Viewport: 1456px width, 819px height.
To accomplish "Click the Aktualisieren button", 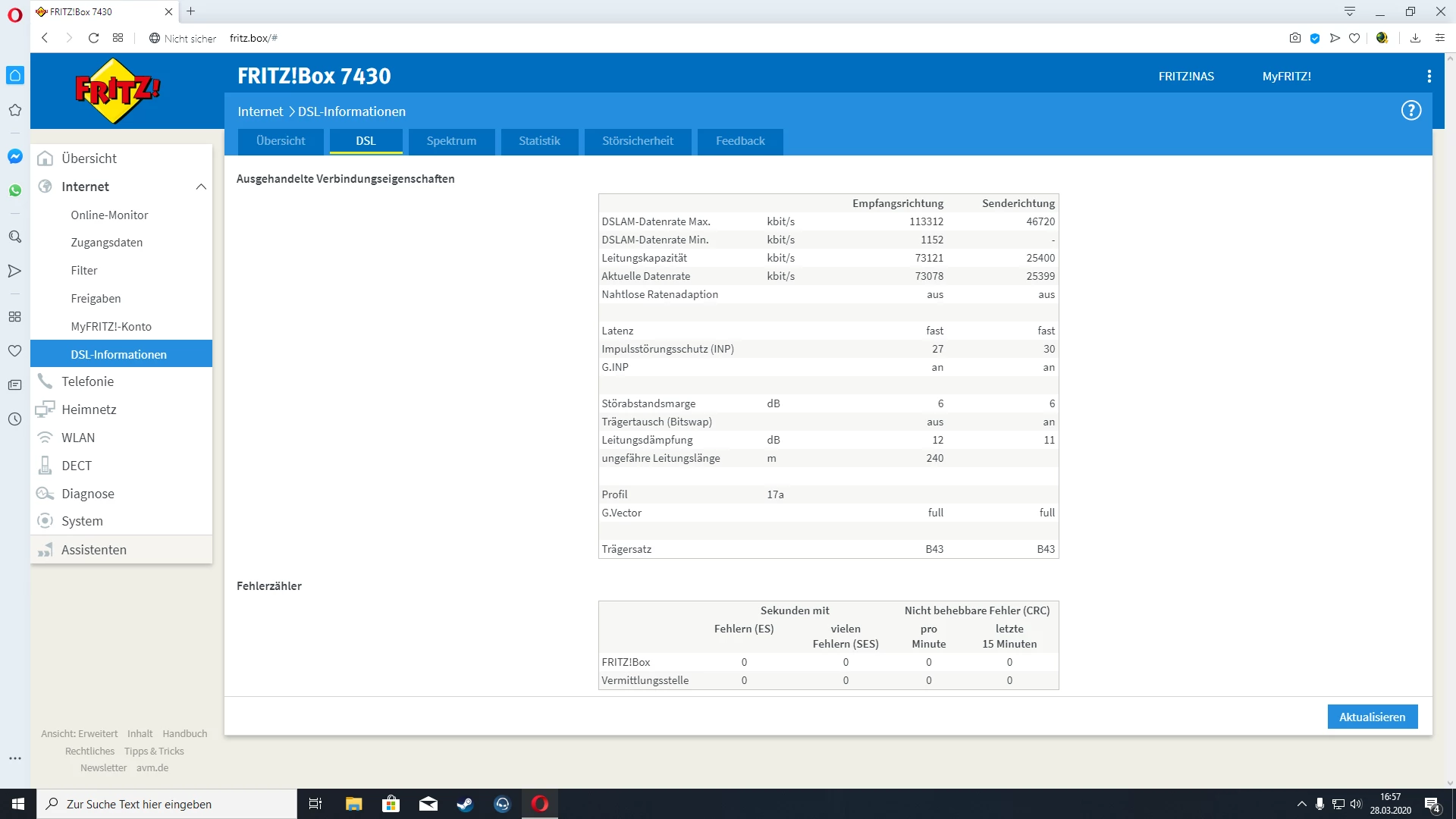I will click(1372, 717).
